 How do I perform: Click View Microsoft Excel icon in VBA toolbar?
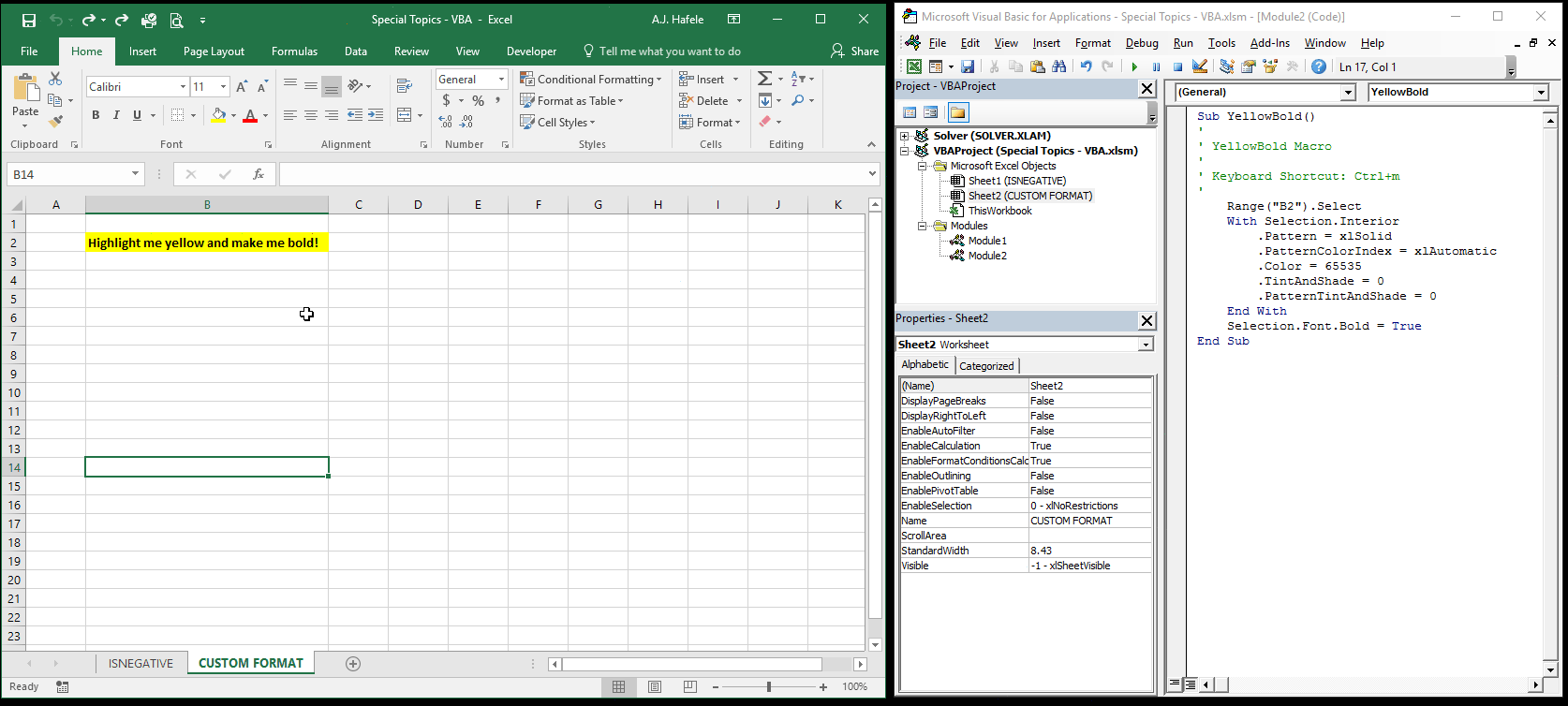914,67
